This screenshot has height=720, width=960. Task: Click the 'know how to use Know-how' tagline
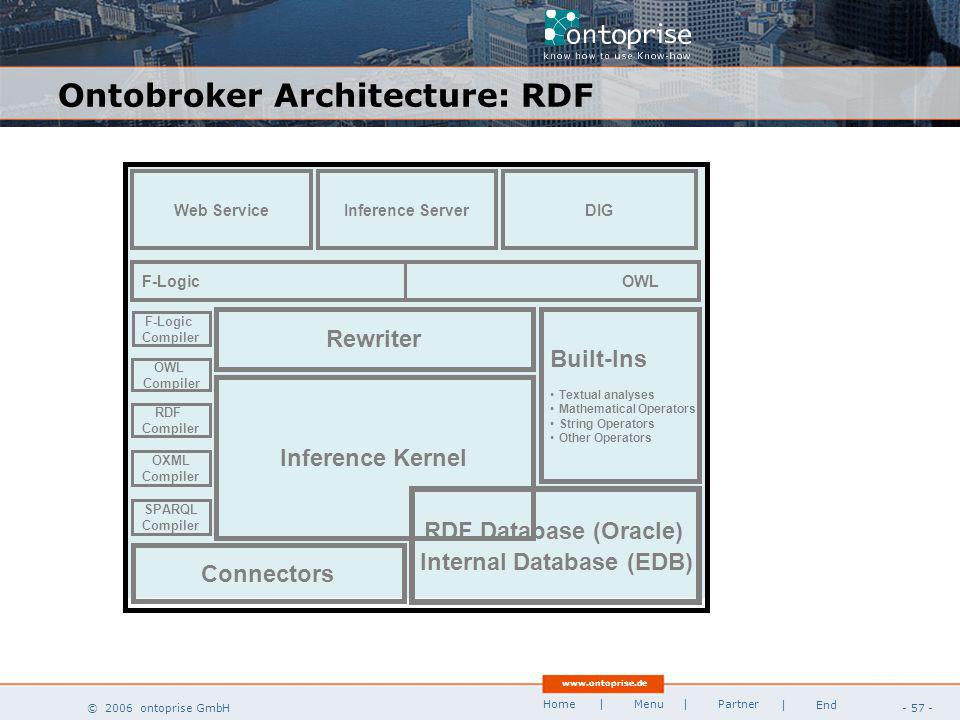point(617,56)
